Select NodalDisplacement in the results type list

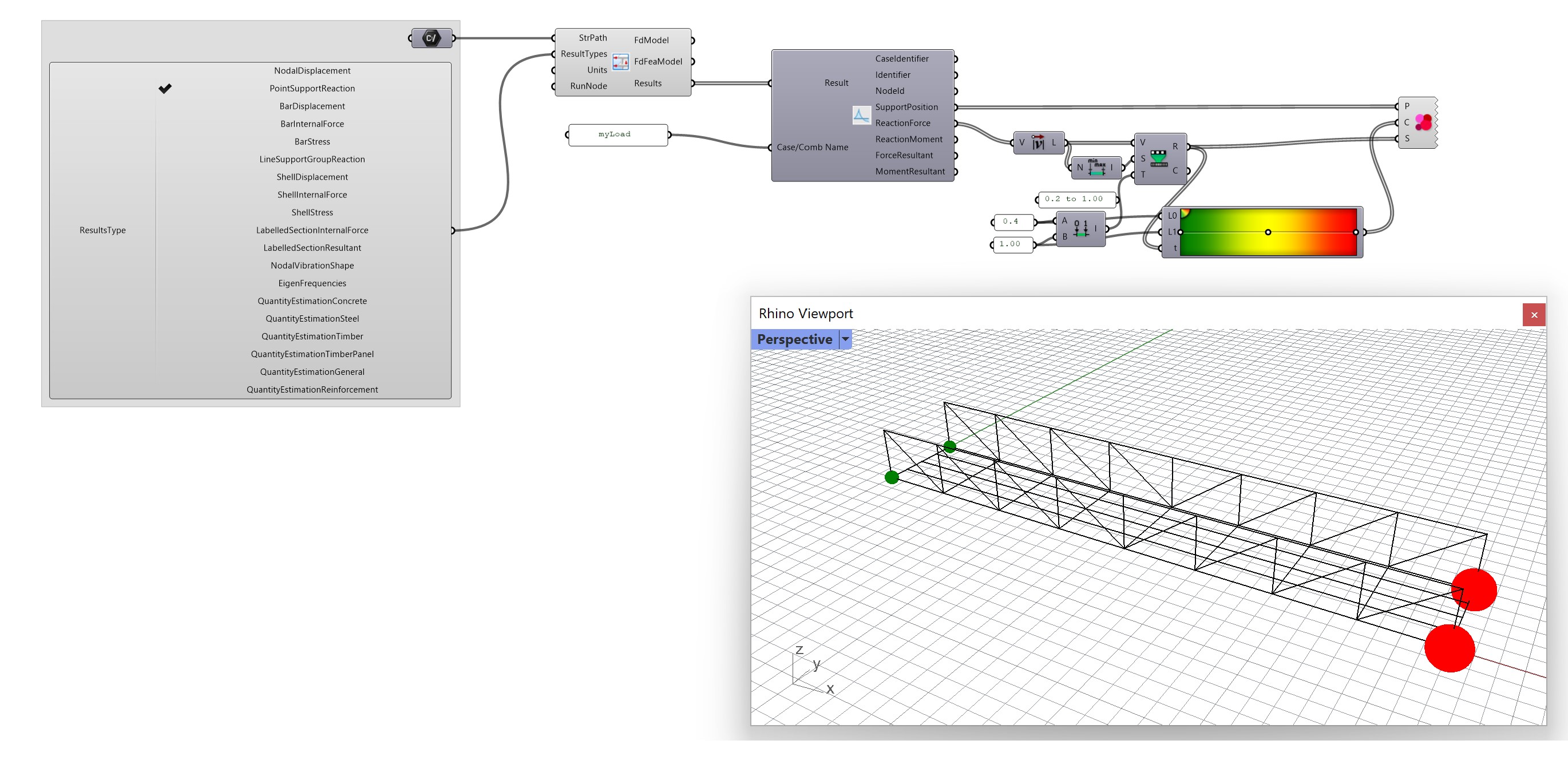312,71
